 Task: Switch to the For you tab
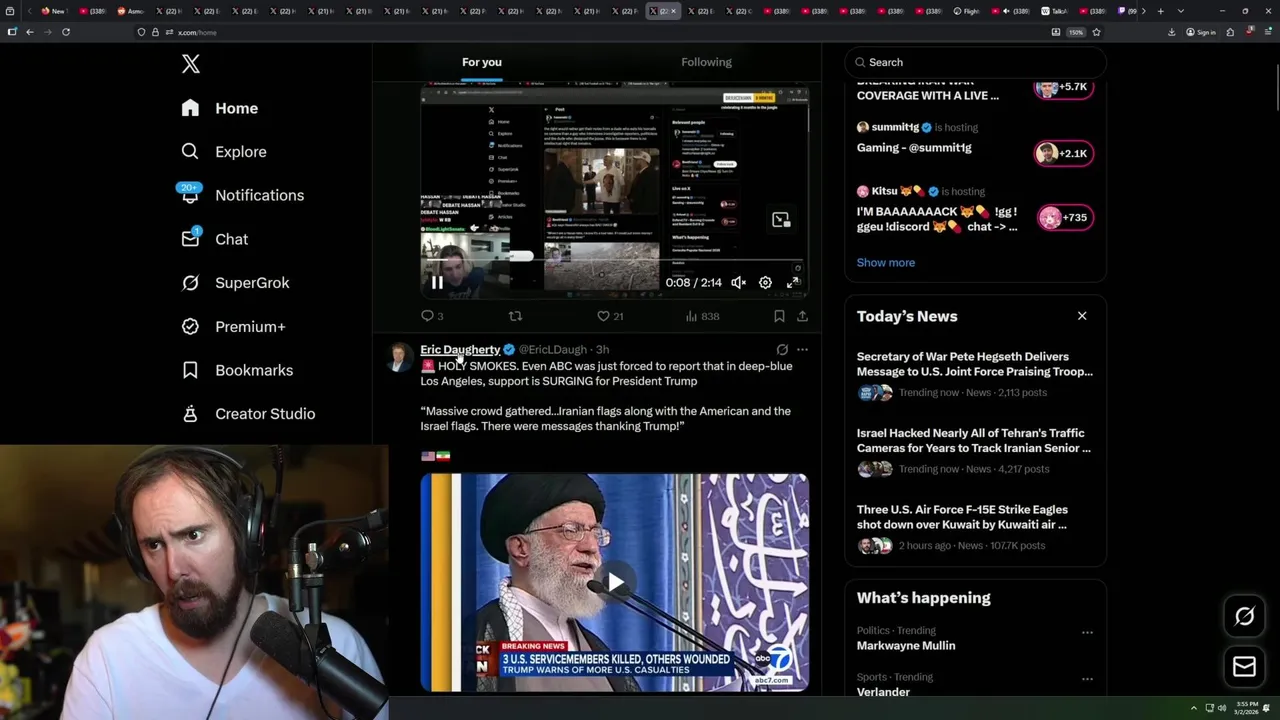pos(482,62)
